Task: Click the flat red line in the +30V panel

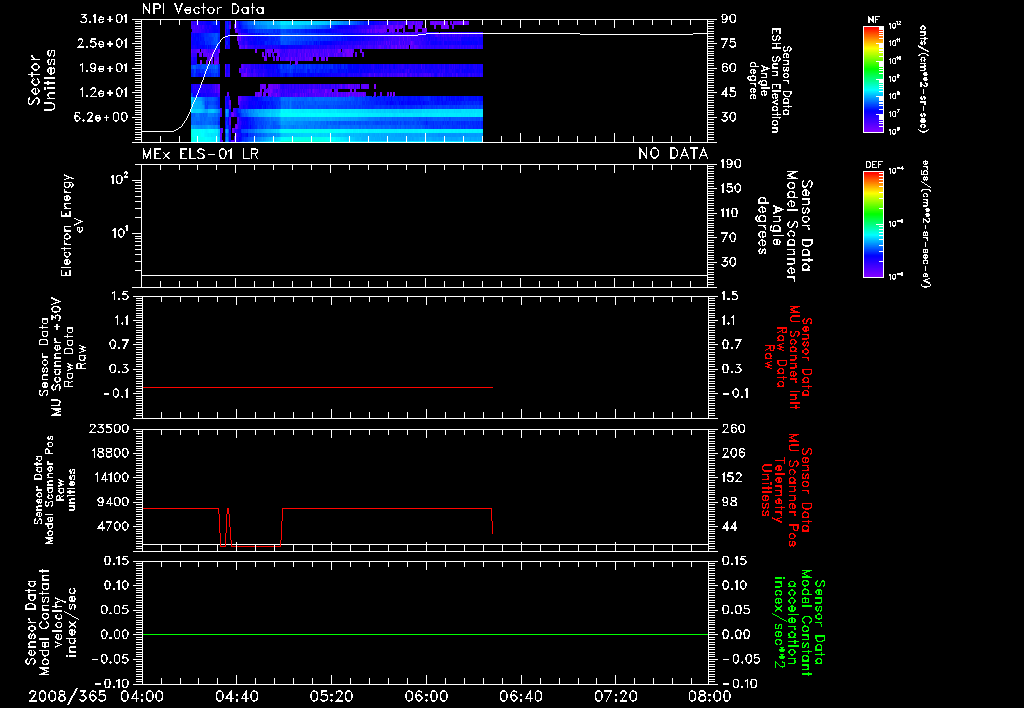Action: (x=317, y=388)
